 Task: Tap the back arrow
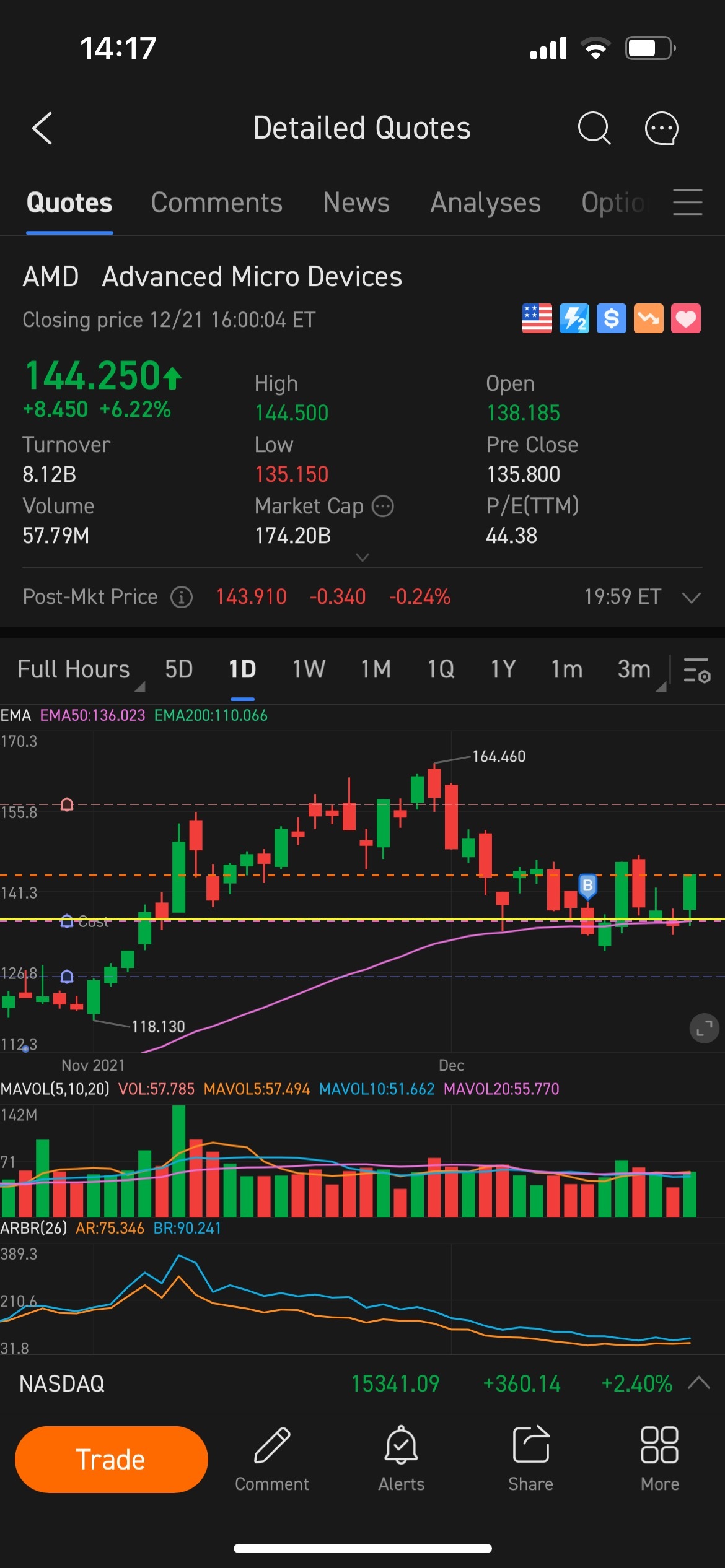point(42,128)
